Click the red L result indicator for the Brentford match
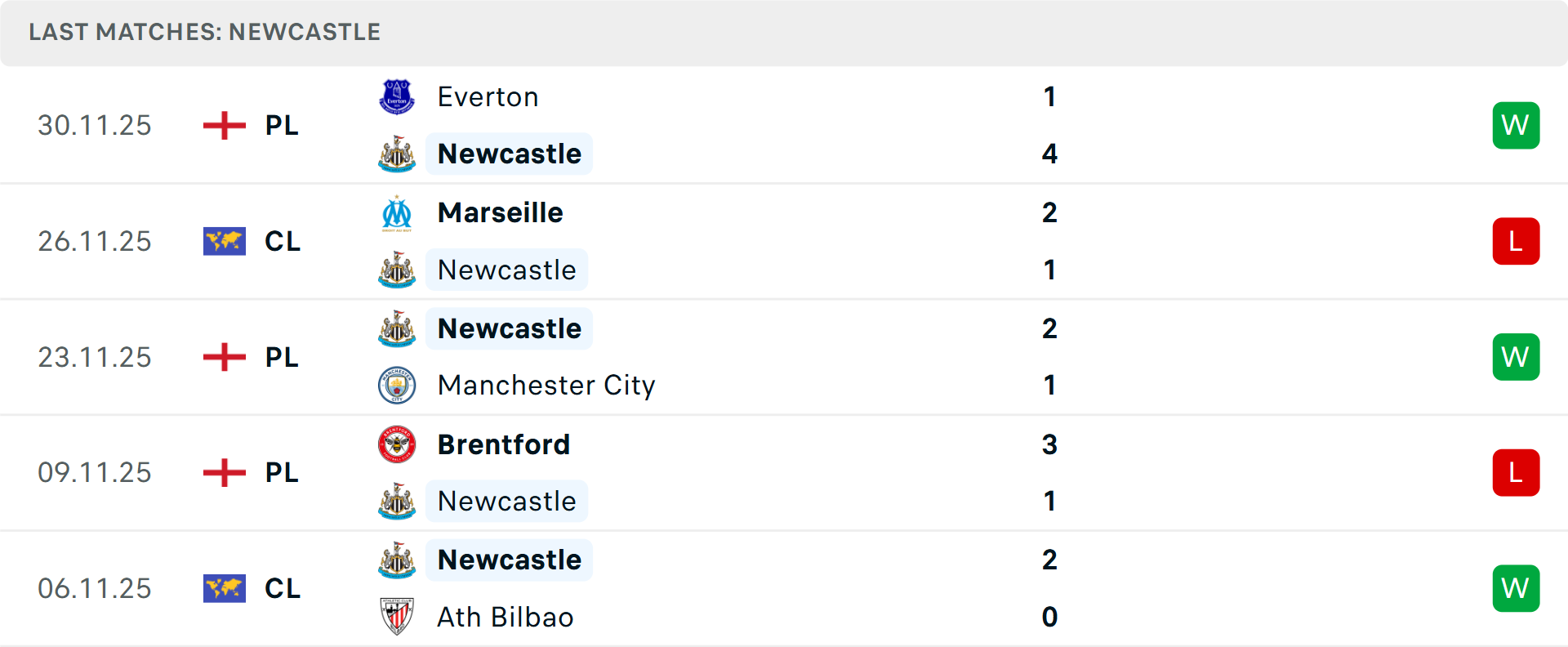Screen dimensions: 1568x647 1516,473
